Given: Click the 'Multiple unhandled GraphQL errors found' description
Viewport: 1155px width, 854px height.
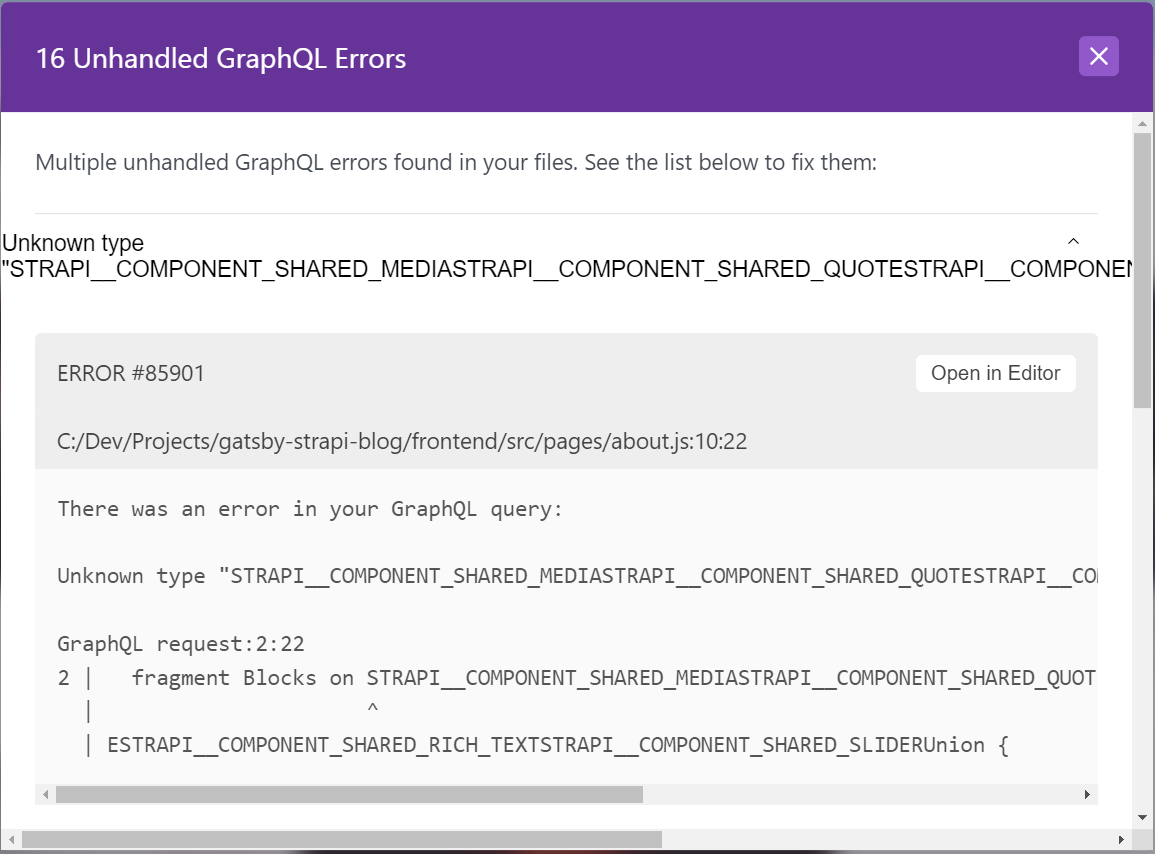Looking at the screenshot, I should pyautogui.click(x=456, y=162).
